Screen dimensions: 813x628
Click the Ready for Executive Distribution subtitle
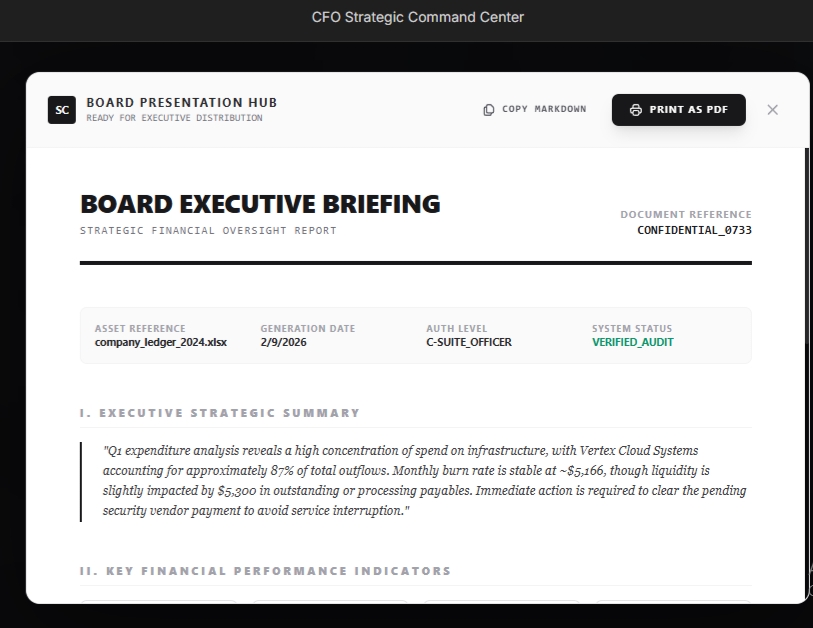coord(174,118)
